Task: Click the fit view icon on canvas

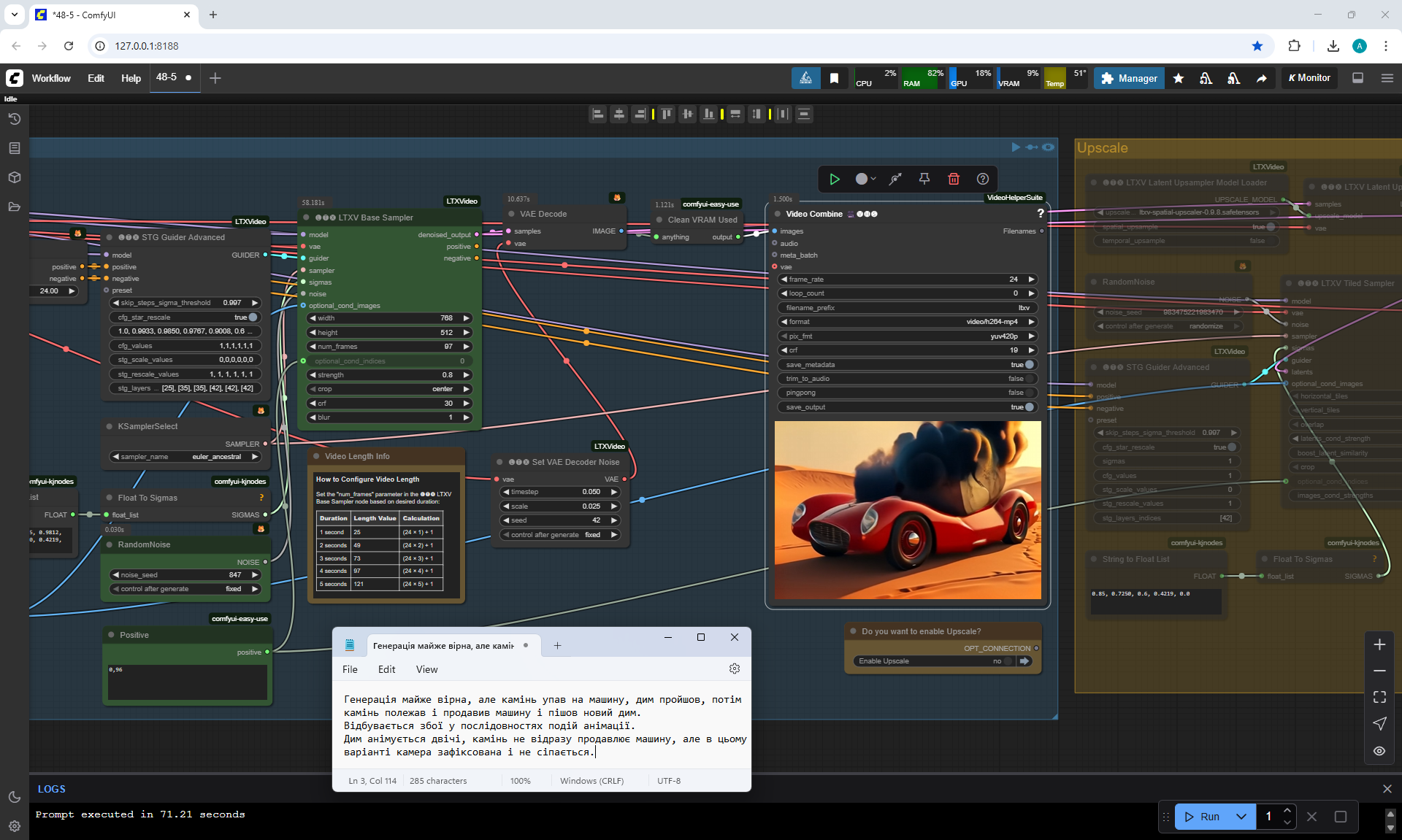Action: (x=1379, y=697)
